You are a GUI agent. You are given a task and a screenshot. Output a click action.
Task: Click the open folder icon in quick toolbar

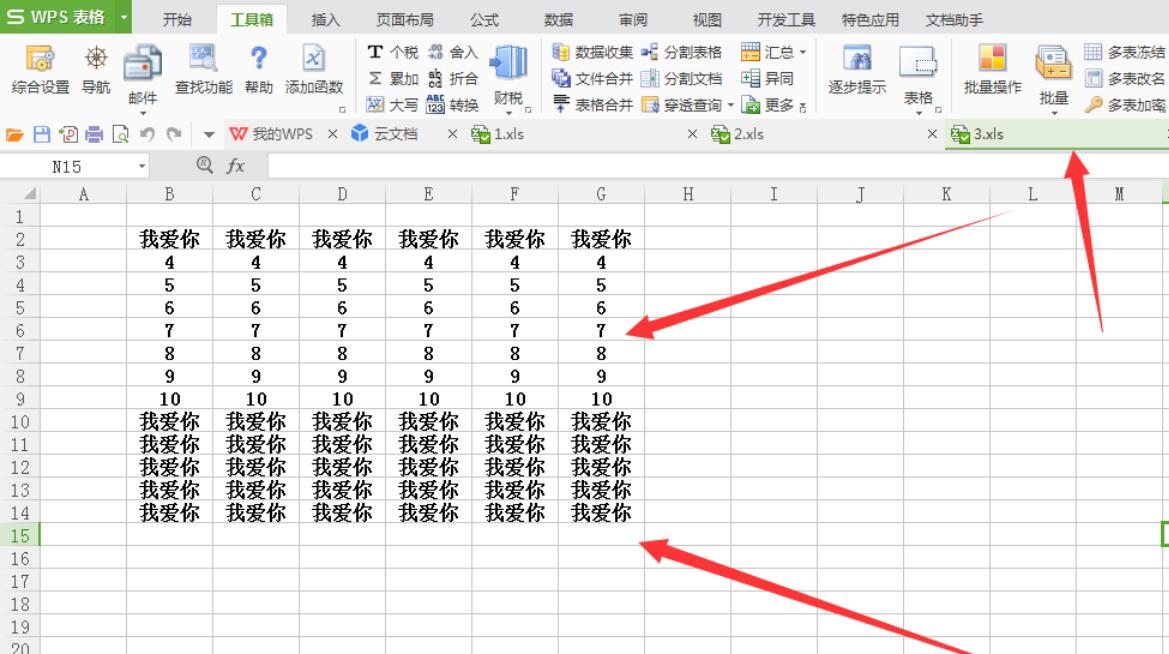coord(14,135)
